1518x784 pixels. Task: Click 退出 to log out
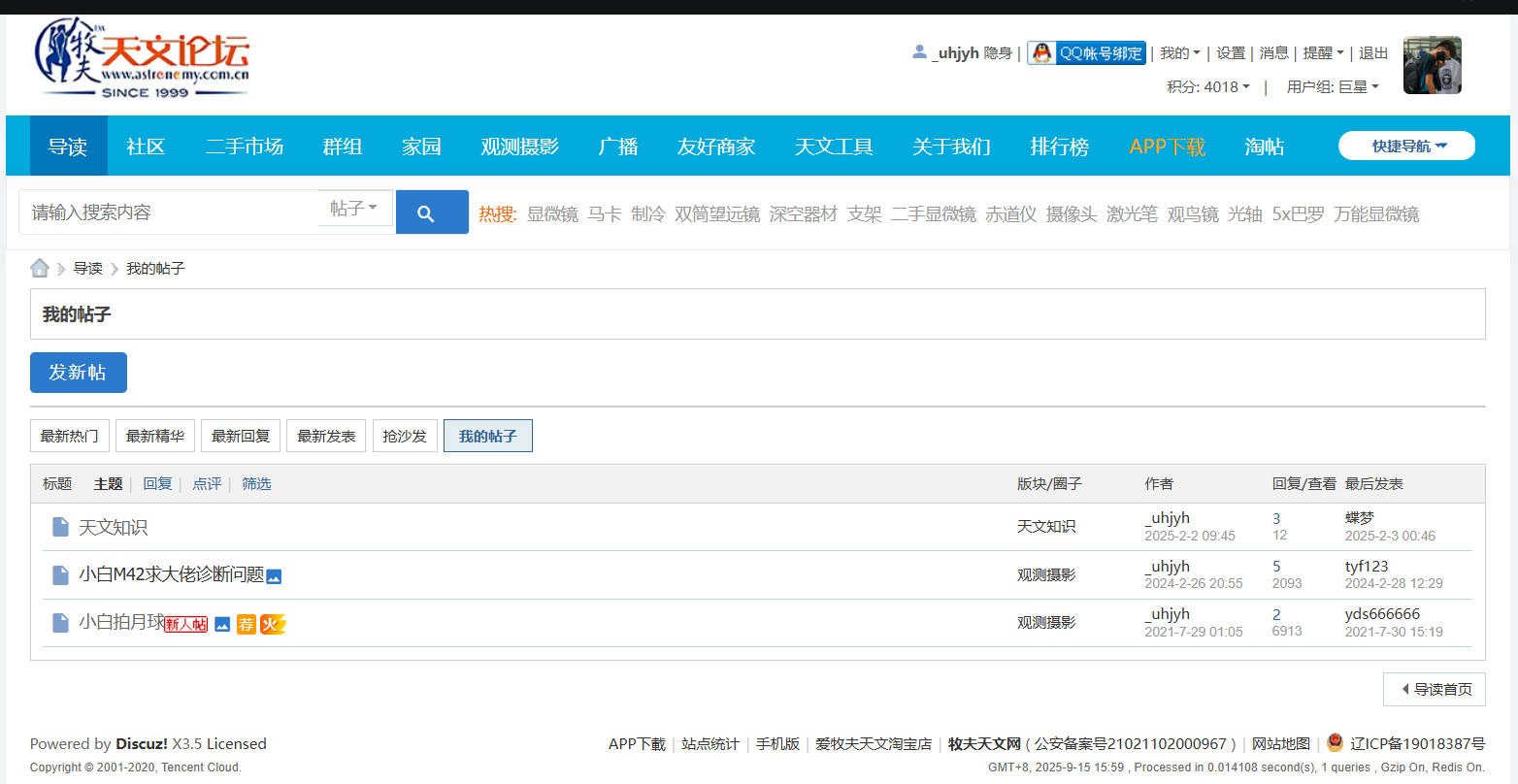pyautogui.click(x=1373, y=53)
